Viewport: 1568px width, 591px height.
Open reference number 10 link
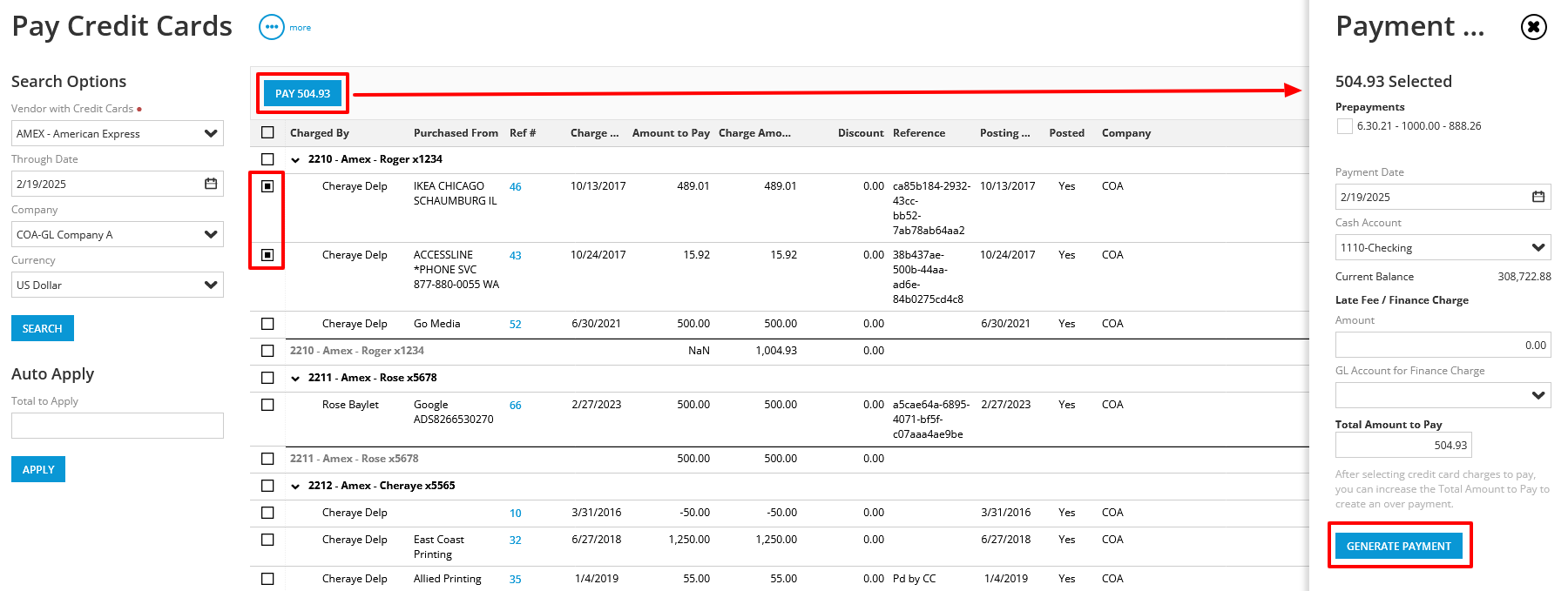point(516,514)
